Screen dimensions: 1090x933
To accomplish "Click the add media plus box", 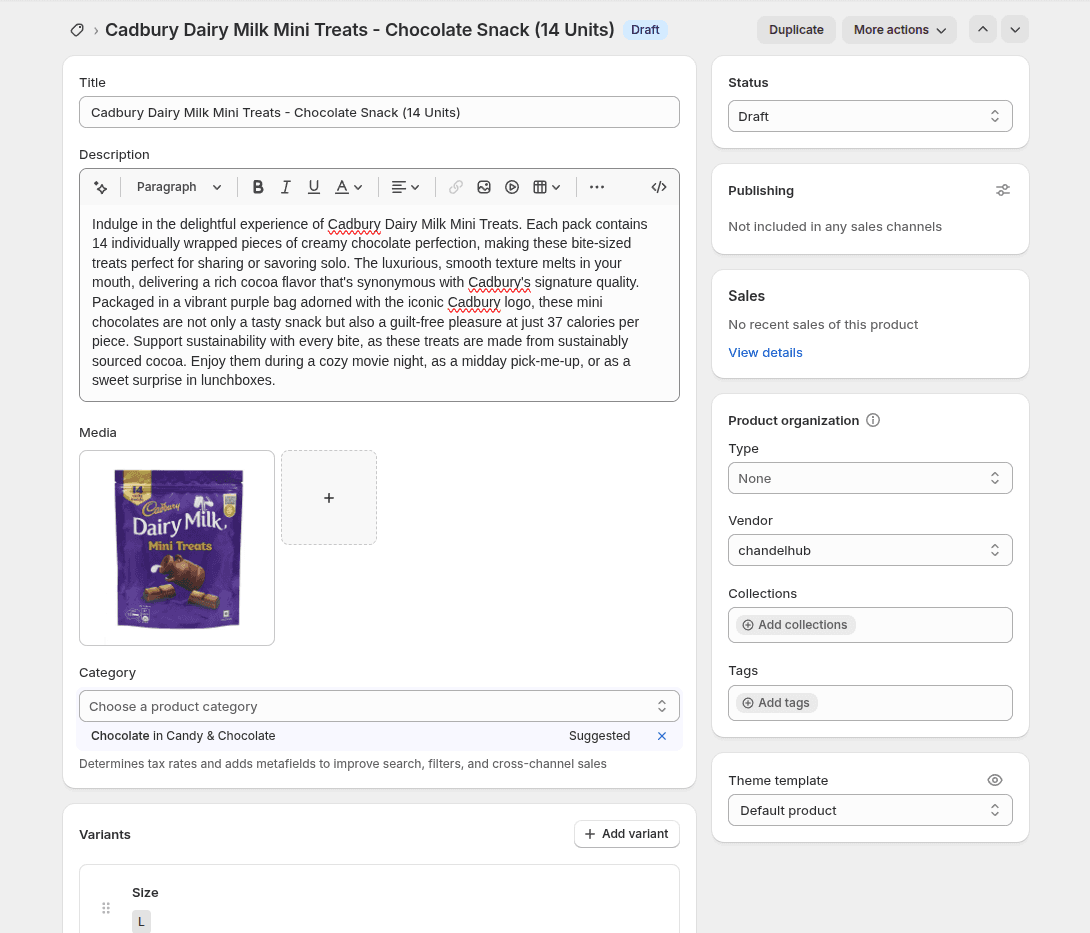I will tap(329, 498).
